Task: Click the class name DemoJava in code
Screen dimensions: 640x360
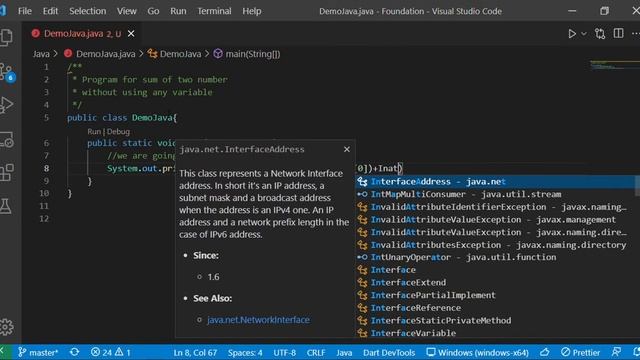Action: [x=152, y=118]
